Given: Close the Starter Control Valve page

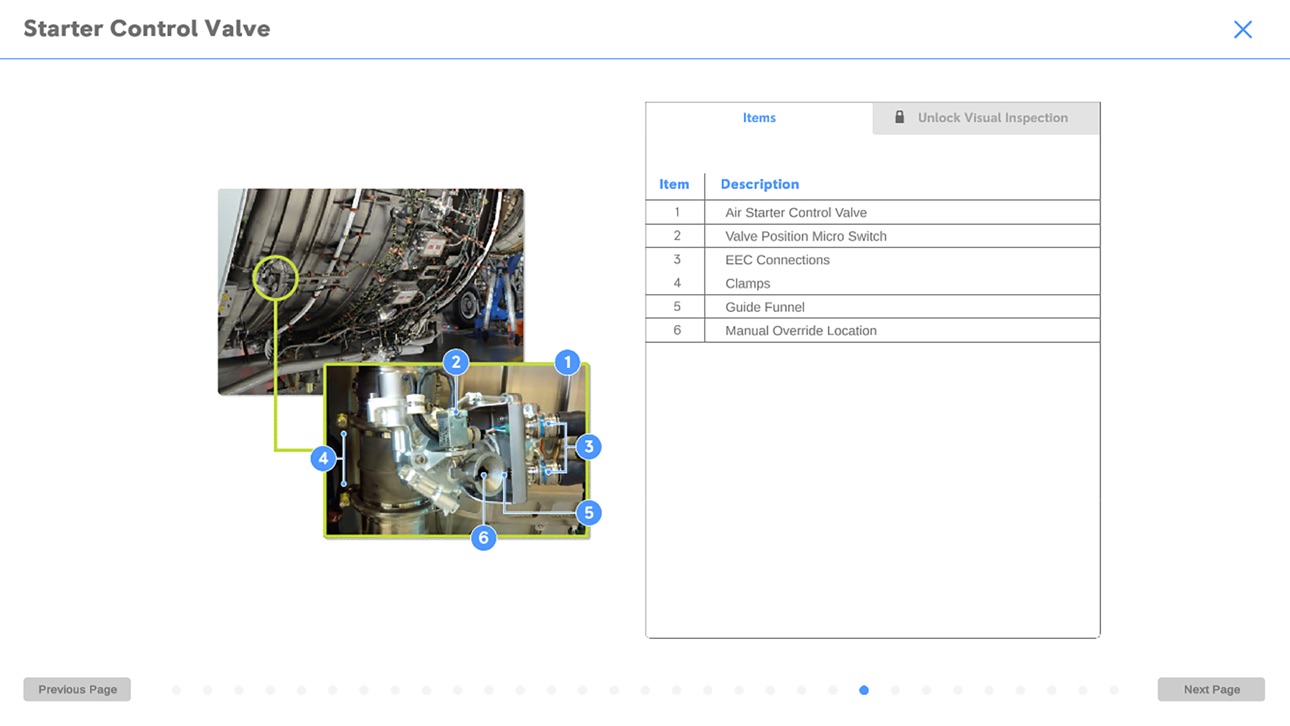Looking at the screenshot, I should click(x=1243, y=30).
